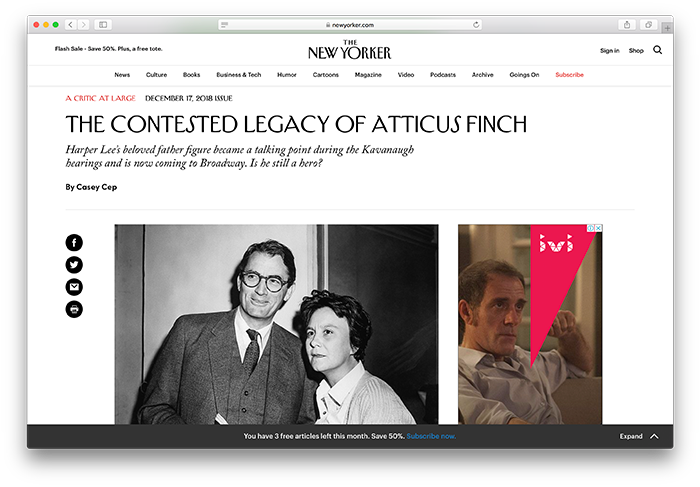Expand the subscription banner chevron
This screenshot has height=487, width=700.
click(654, 436)
